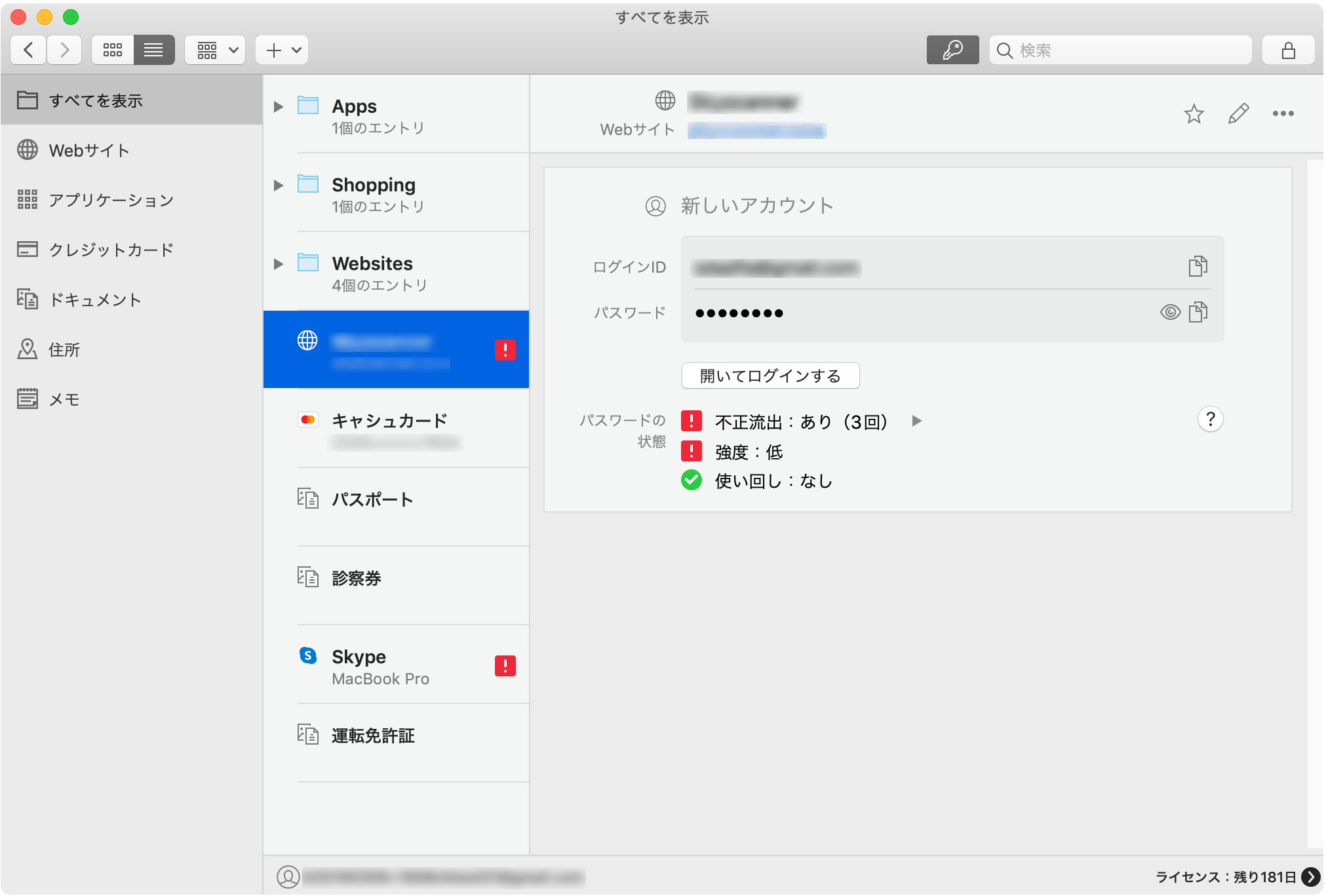Open the more options ellipsis menu

pos(1283,114)
